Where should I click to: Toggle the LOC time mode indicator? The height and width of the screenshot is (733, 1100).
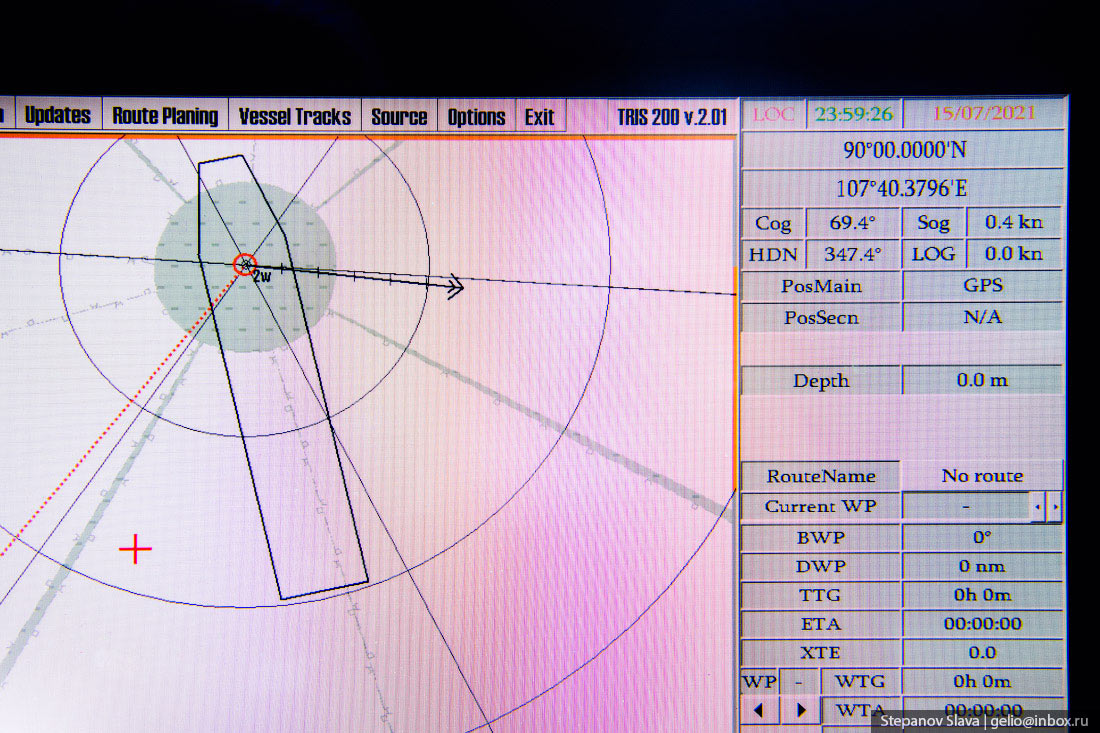pyautogui.click(x=772, y=114)
